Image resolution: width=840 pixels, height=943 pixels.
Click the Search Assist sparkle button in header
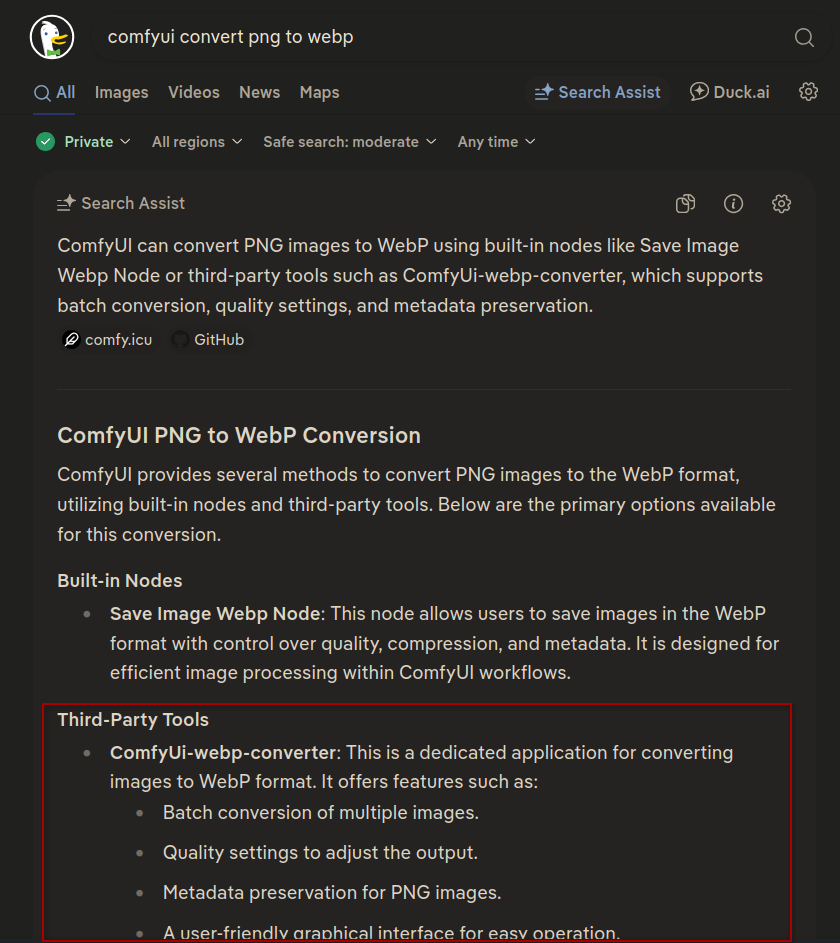click(598, 92)
